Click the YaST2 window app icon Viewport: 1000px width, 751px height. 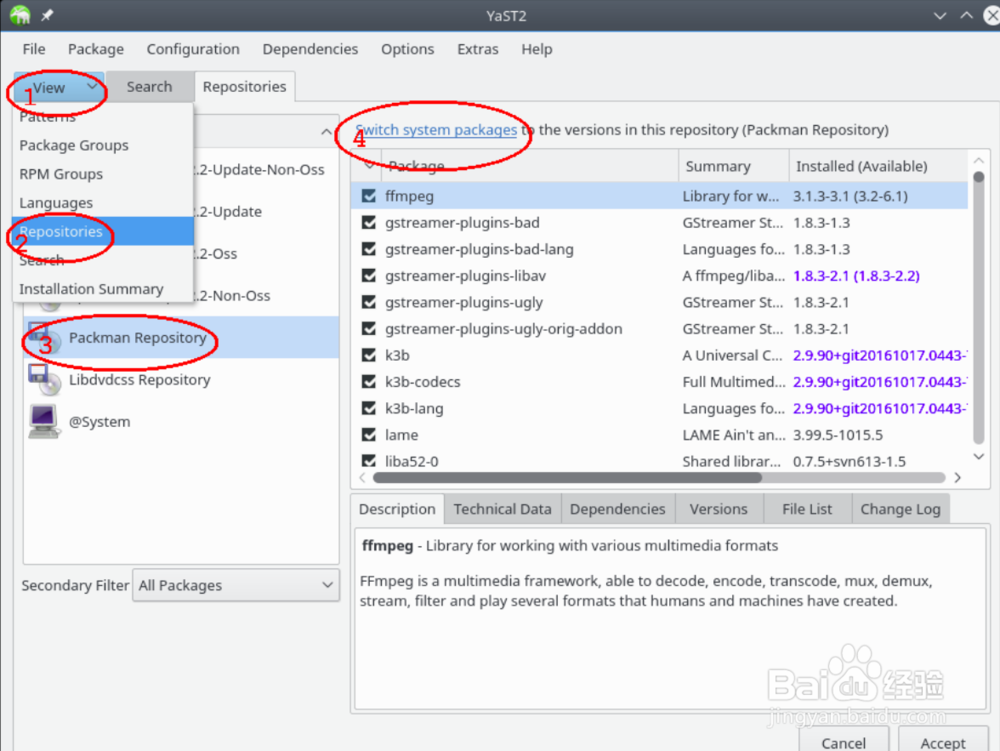(20, 15)
